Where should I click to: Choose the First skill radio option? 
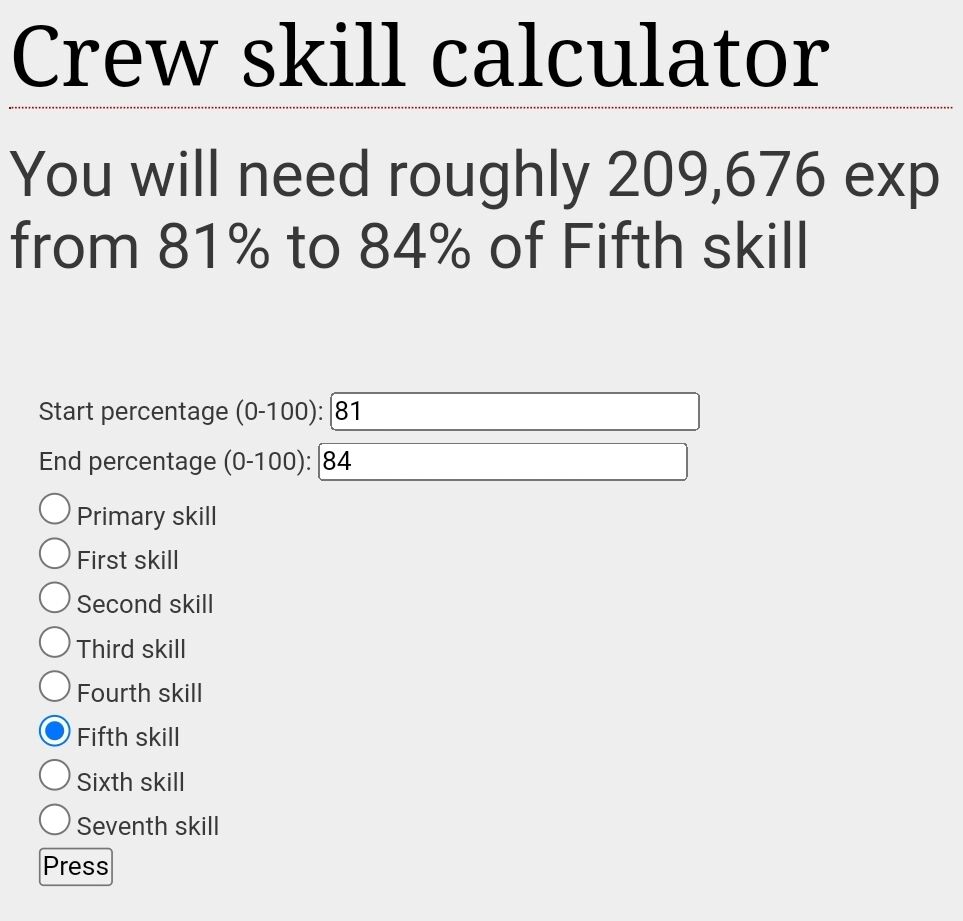tap(55, 553)
